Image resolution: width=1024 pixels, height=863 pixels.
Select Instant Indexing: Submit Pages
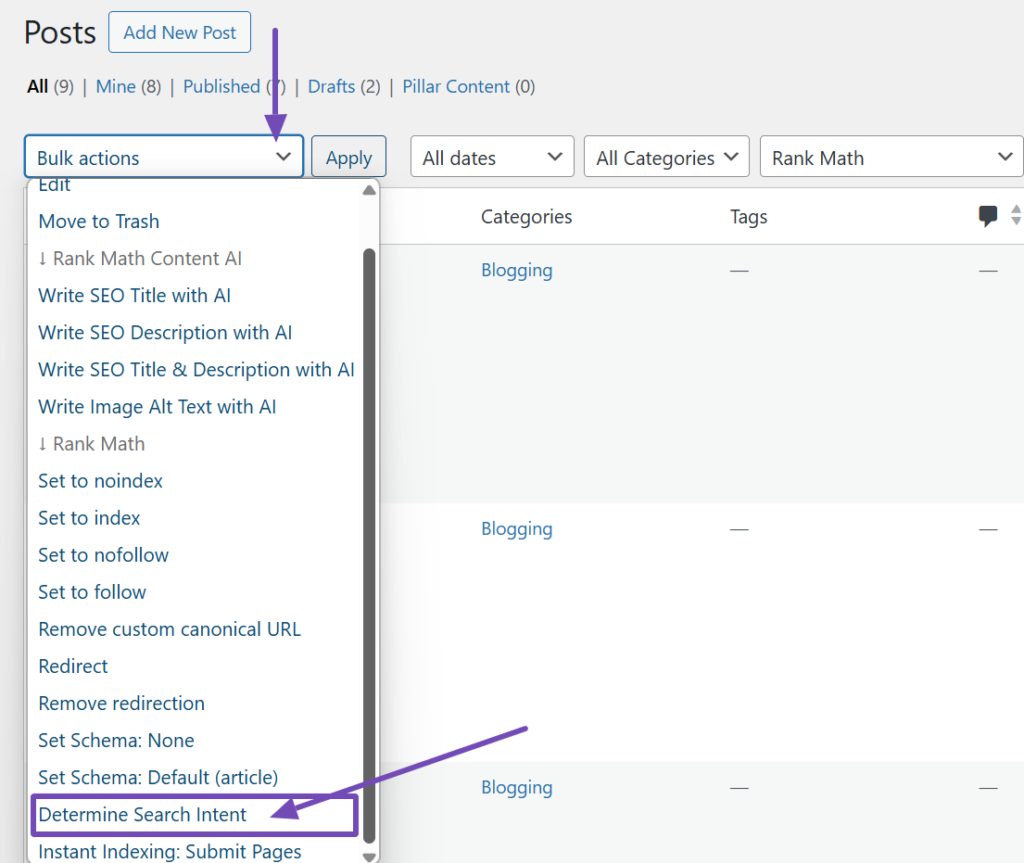[170, 851]
